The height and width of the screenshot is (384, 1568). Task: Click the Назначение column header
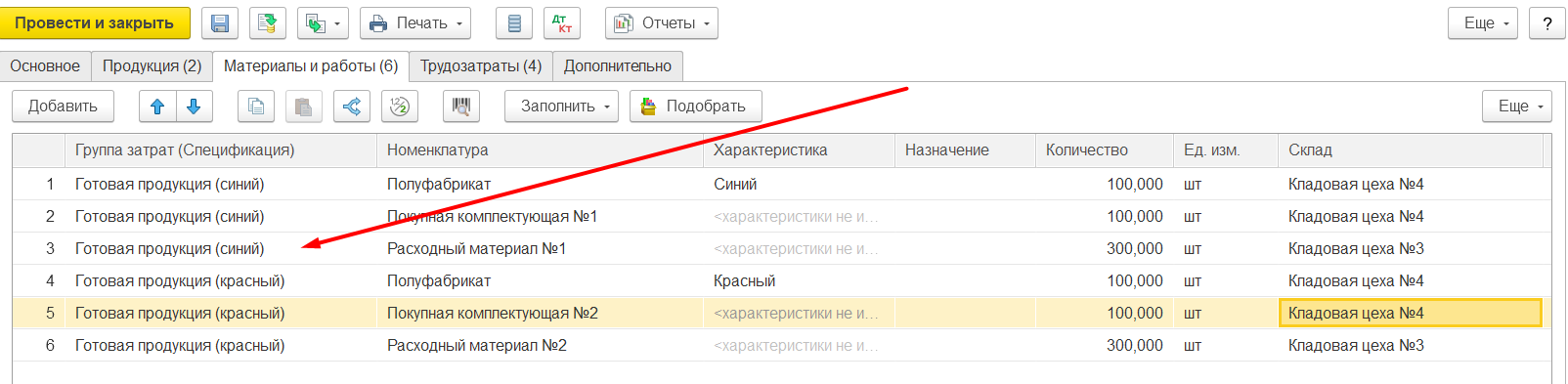pyautogui.click(x=965, y=149)
